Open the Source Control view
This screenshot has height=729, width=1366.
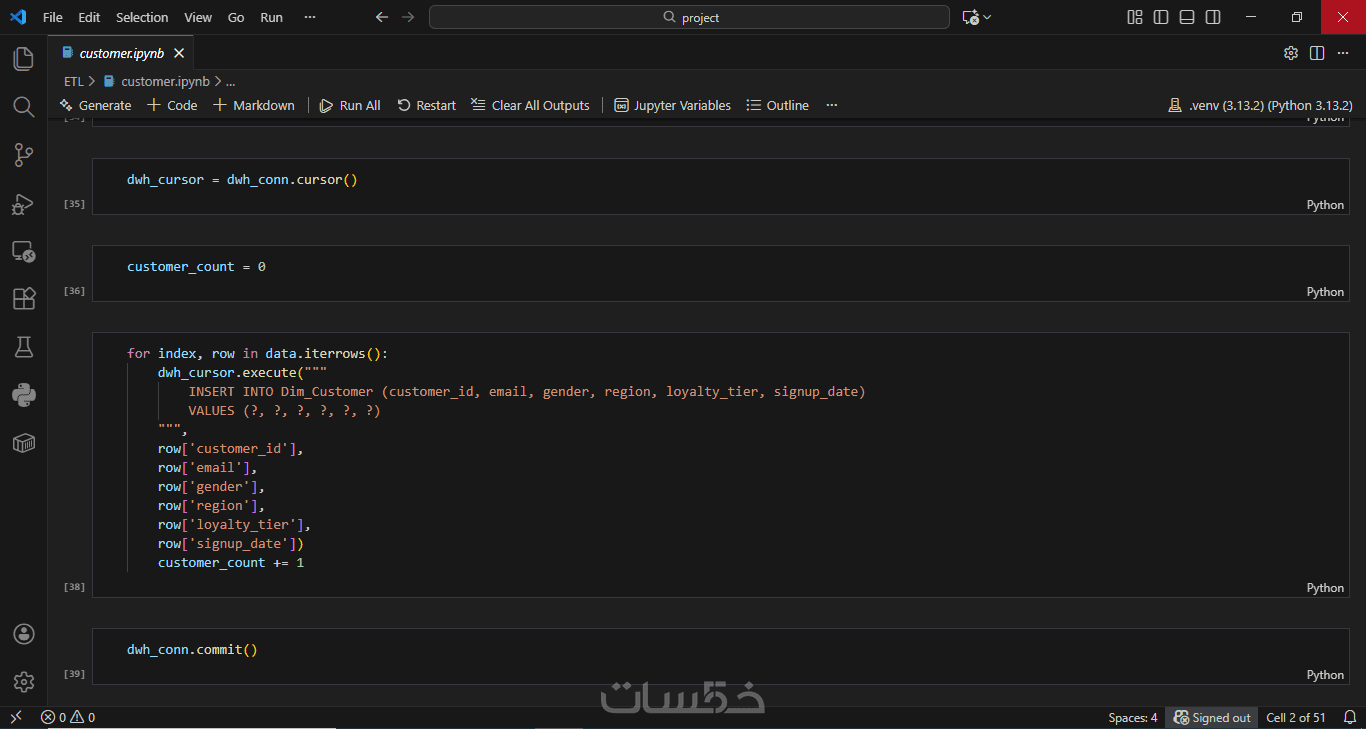23,155
